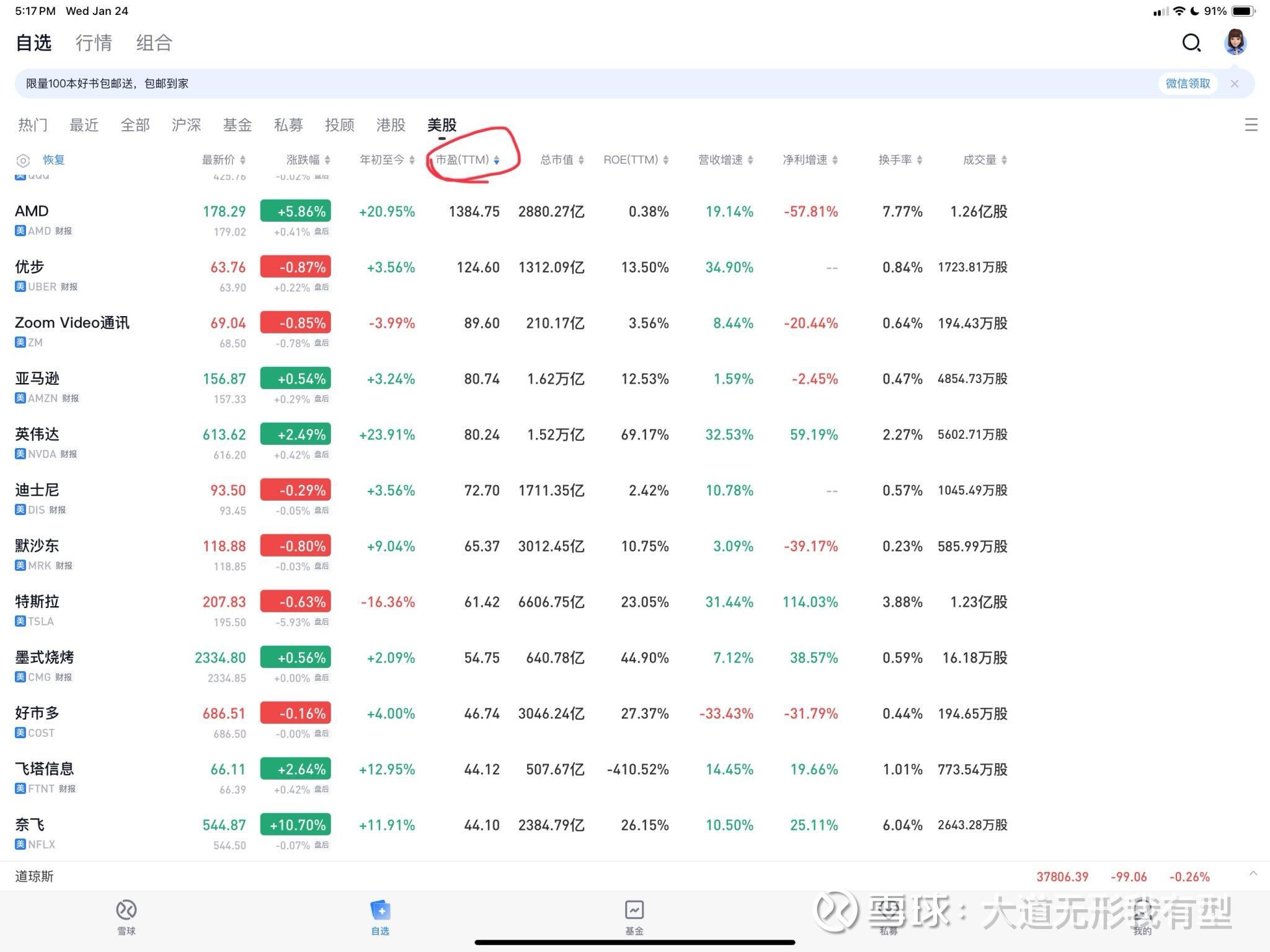Sort by 换手率 column
This screenshot has width=1270, height=952.
coord(900,160)
